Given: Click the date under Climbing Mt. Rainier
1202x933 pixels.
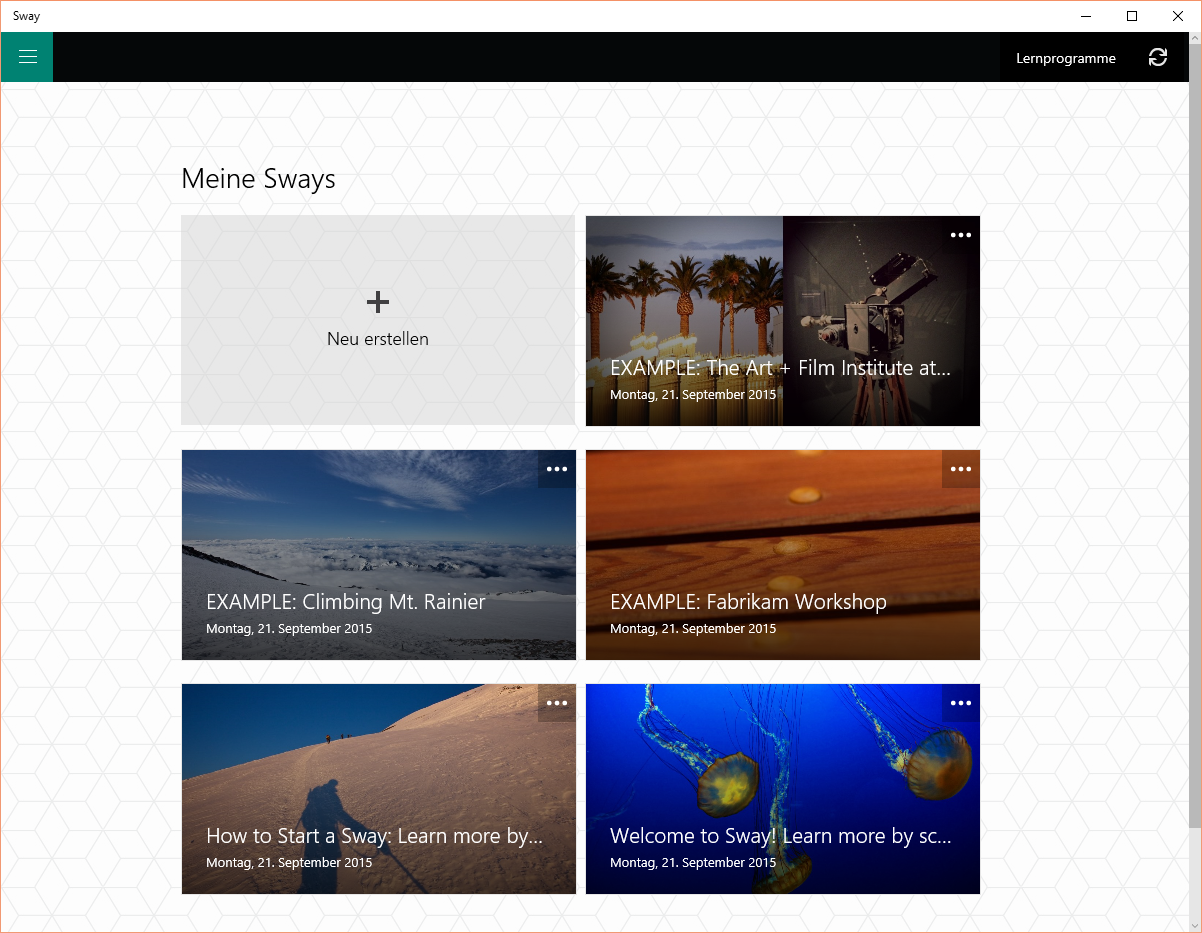Looking at the screenshot, I should (x=289, y=629).
